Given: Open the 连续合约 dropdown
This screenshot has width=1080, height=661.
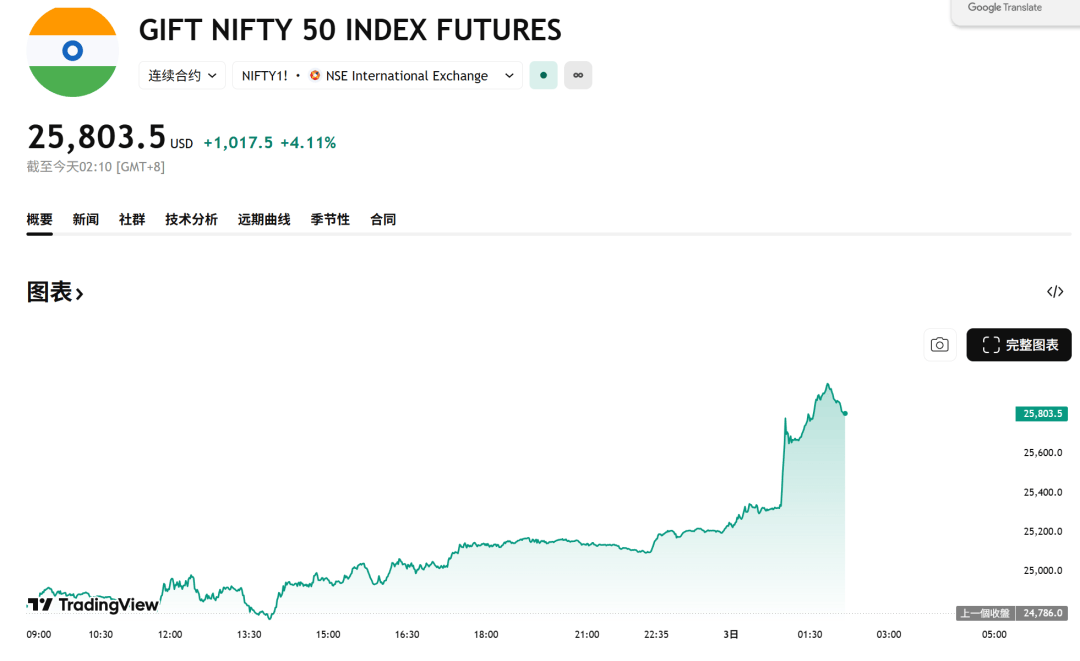Looking at the screenshot, I should click(x=182, y=75).
